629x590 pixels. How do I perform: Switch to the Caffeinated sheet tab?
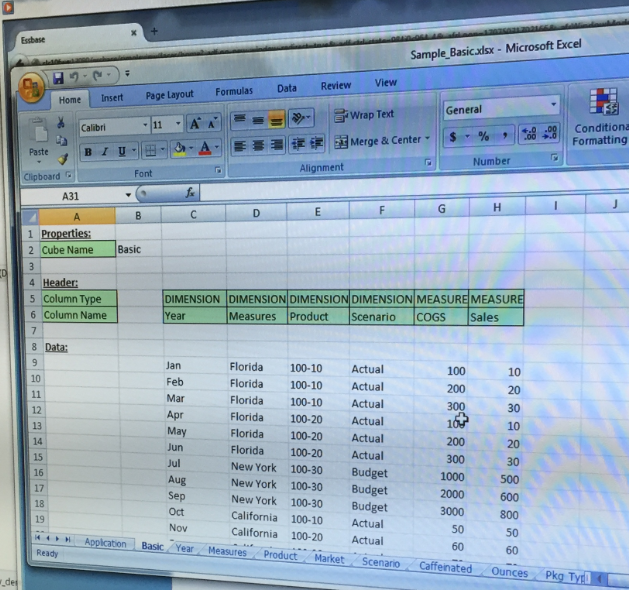click(x=445, y=568)
